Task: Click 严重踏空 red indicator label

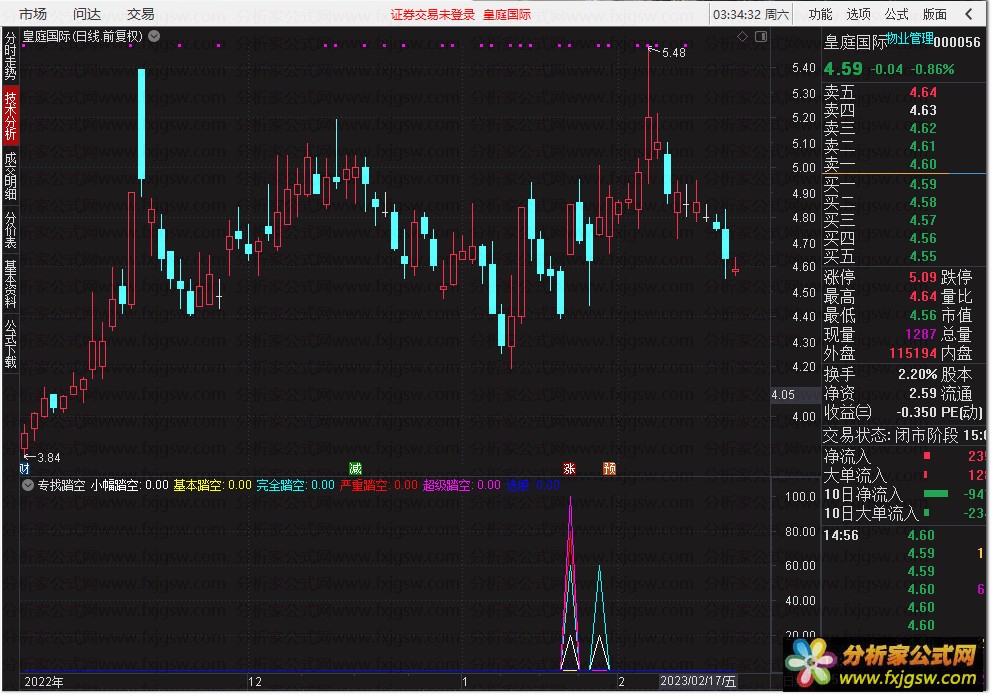Action: point(379,485)
